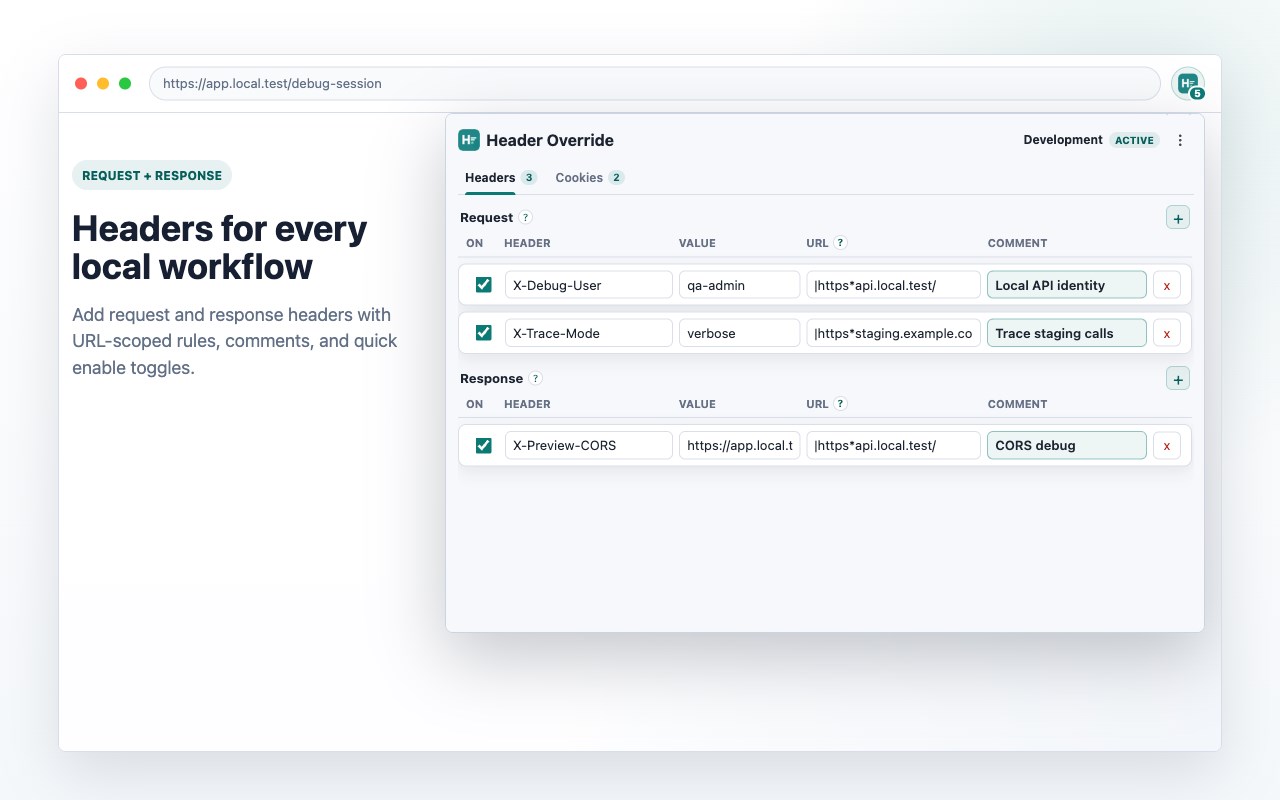Add a new Request header row
1280x800 pixels.
1178,218
